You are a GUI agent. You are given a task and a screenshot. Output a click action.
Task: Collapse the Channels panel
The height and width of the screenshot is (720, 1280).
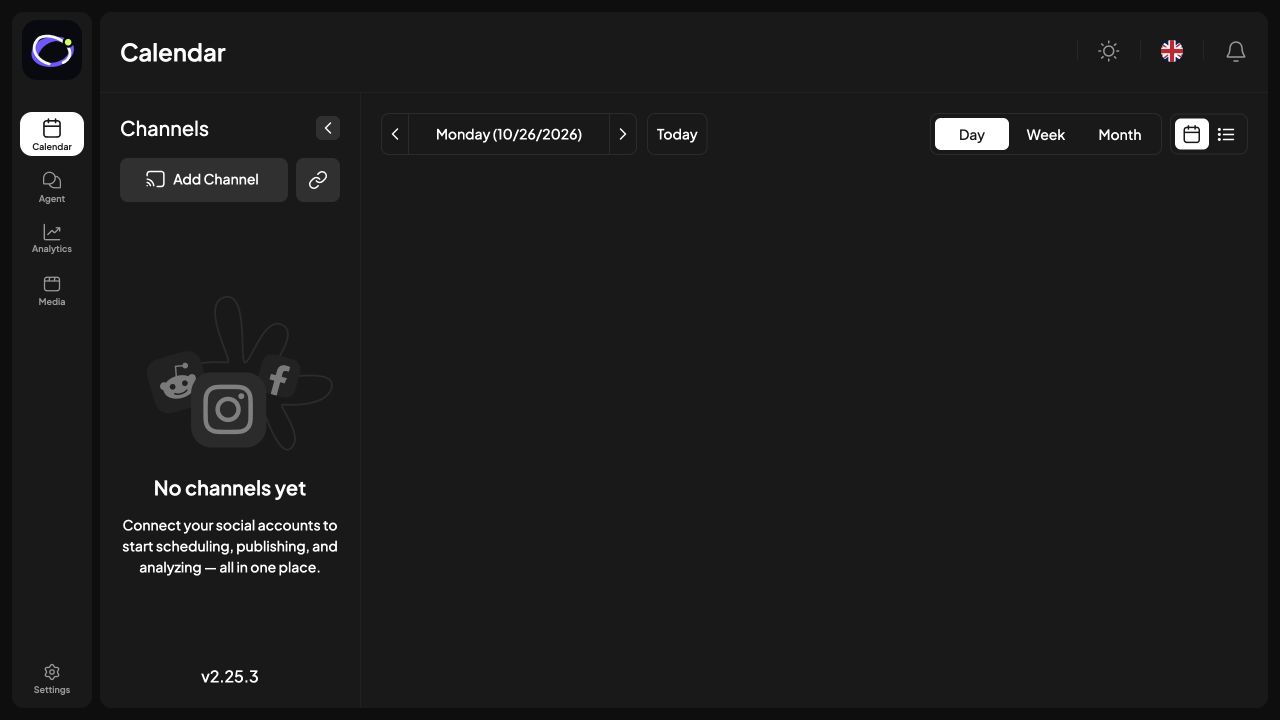(328, 128)
